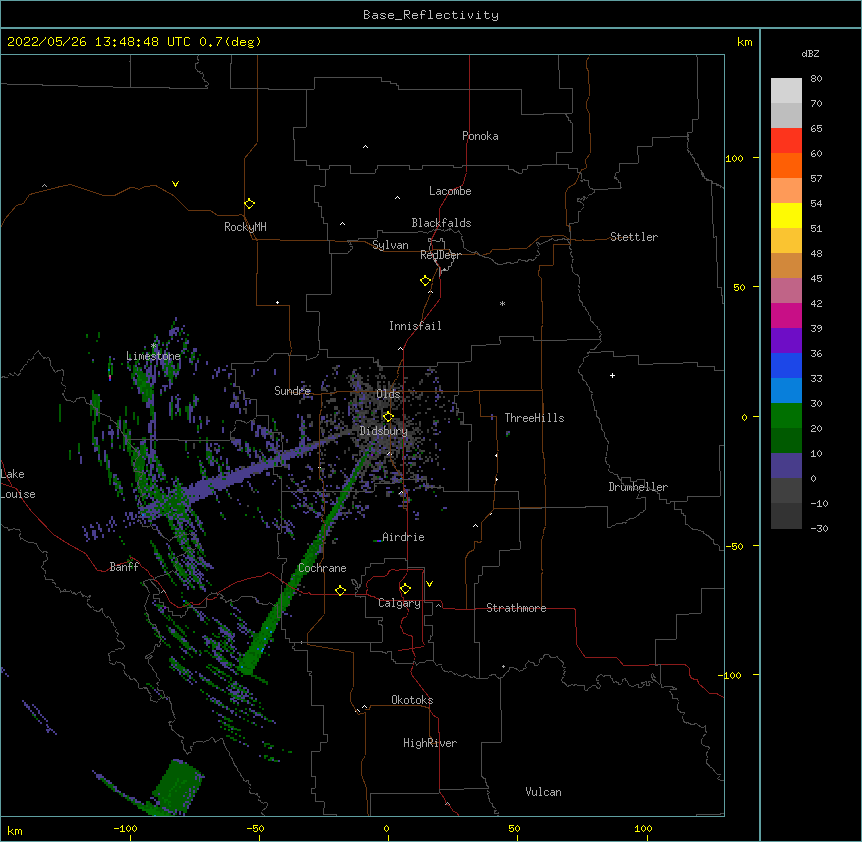
Task: Click the Okotoks label
Action: tap(412, 700)
